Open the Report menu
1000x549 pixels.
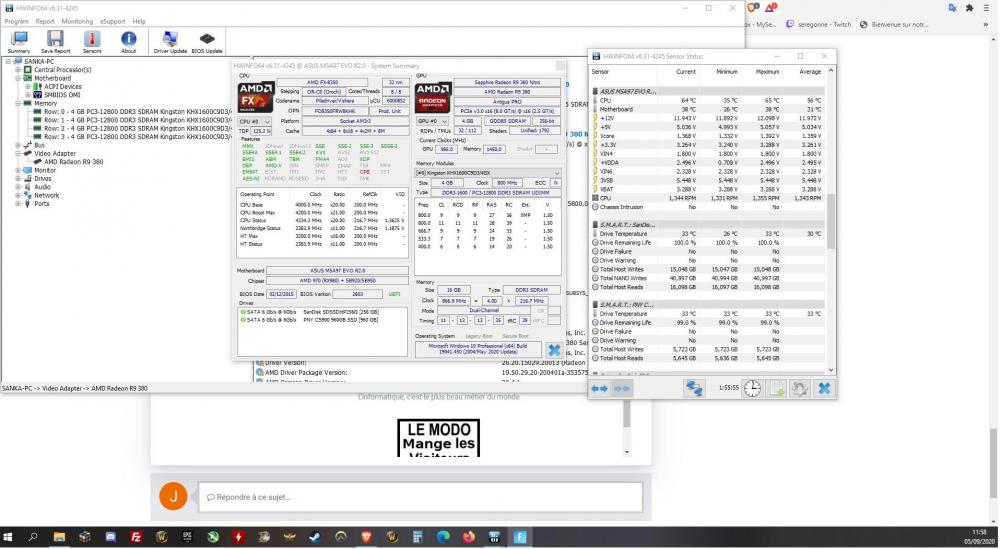coord(45,21)
